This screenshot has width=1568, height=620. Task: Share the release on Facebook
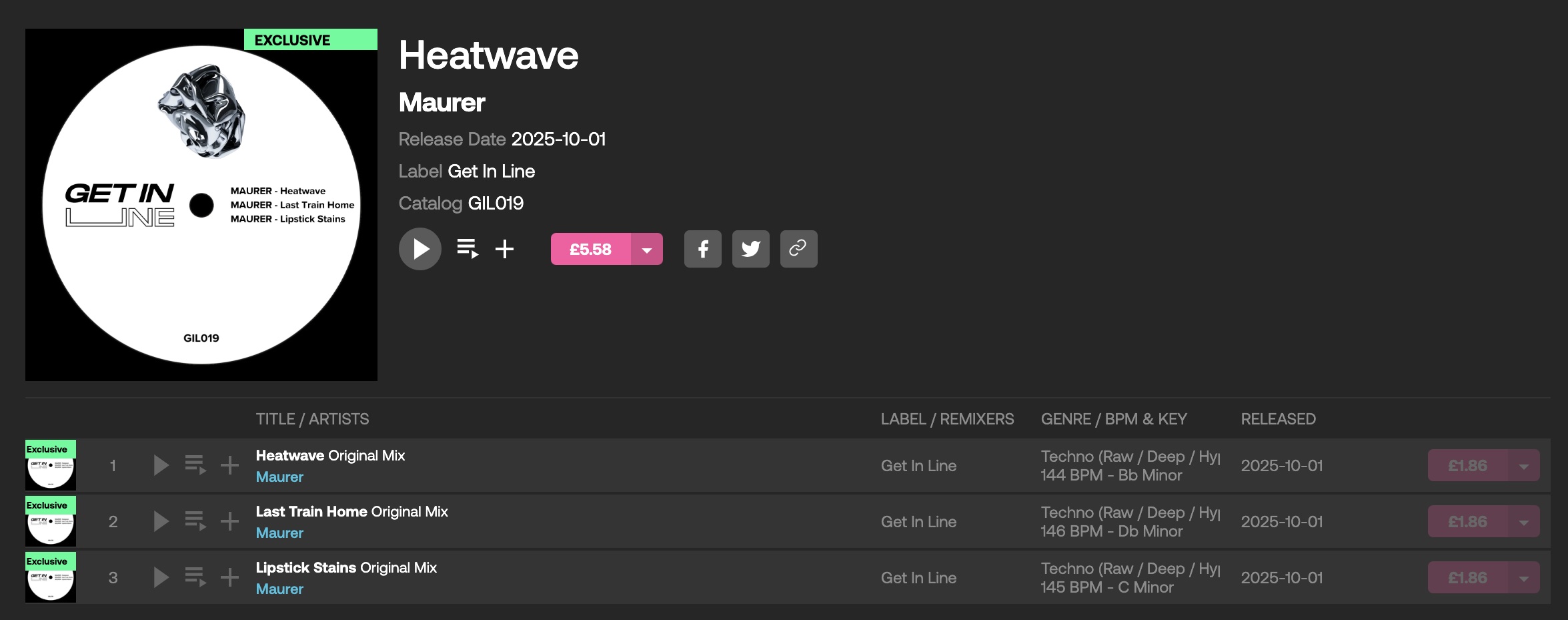click(702, 249)
